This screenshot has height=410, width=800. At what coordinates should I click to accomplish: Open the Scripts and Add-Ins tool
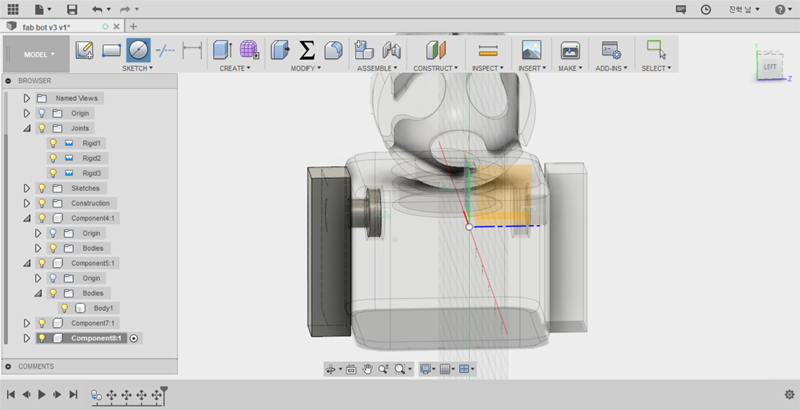(x=611, y=50)
